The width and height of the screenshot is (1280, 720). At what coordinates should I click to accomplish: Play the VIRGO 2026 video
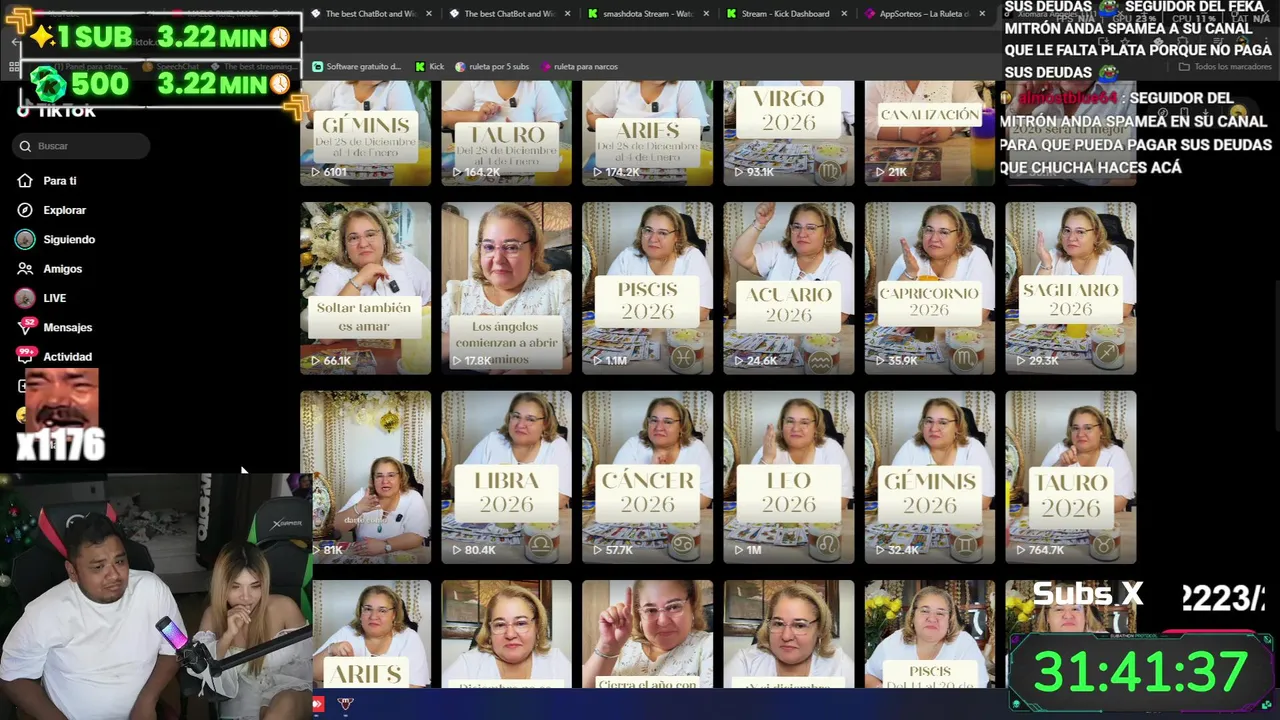pos(789,133)
